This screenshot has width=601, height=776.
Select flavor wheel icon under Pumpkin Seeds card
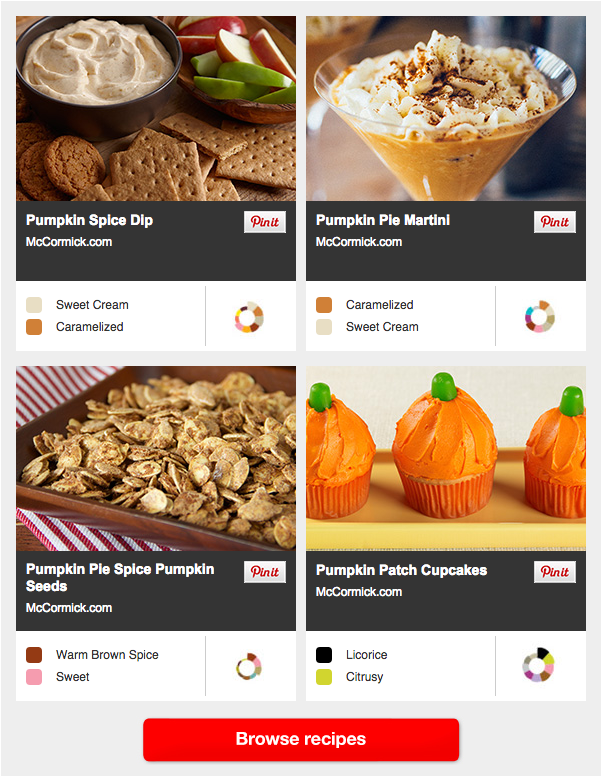(x=249, y=666)
